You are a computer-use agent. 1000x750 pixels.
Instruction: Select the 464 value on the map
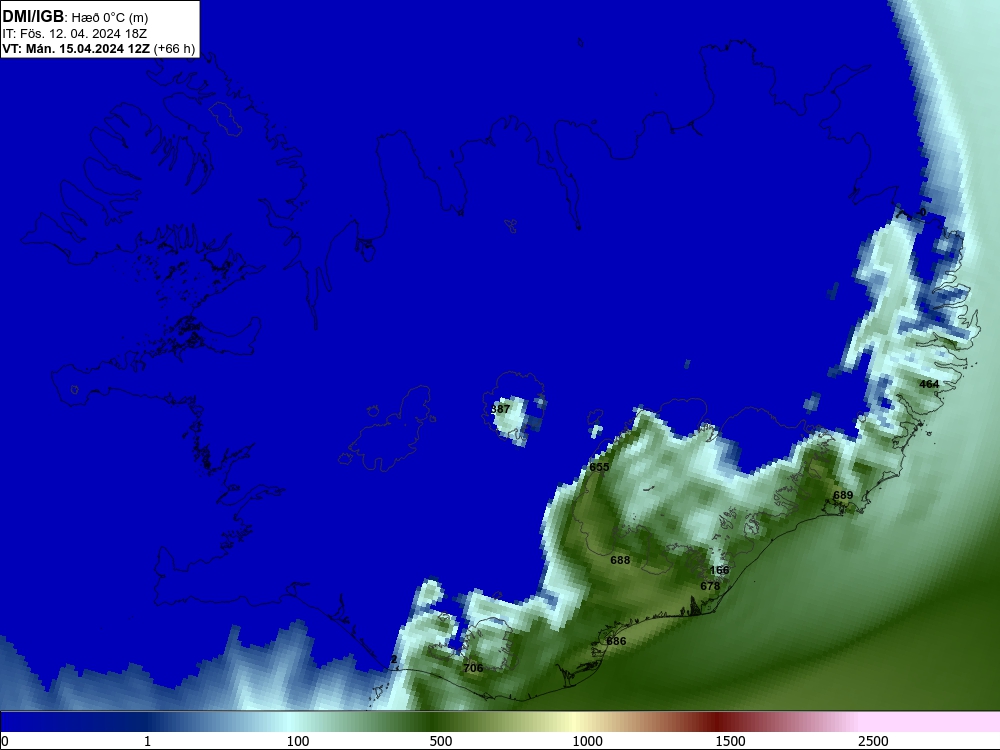click(x=929, y=384)
